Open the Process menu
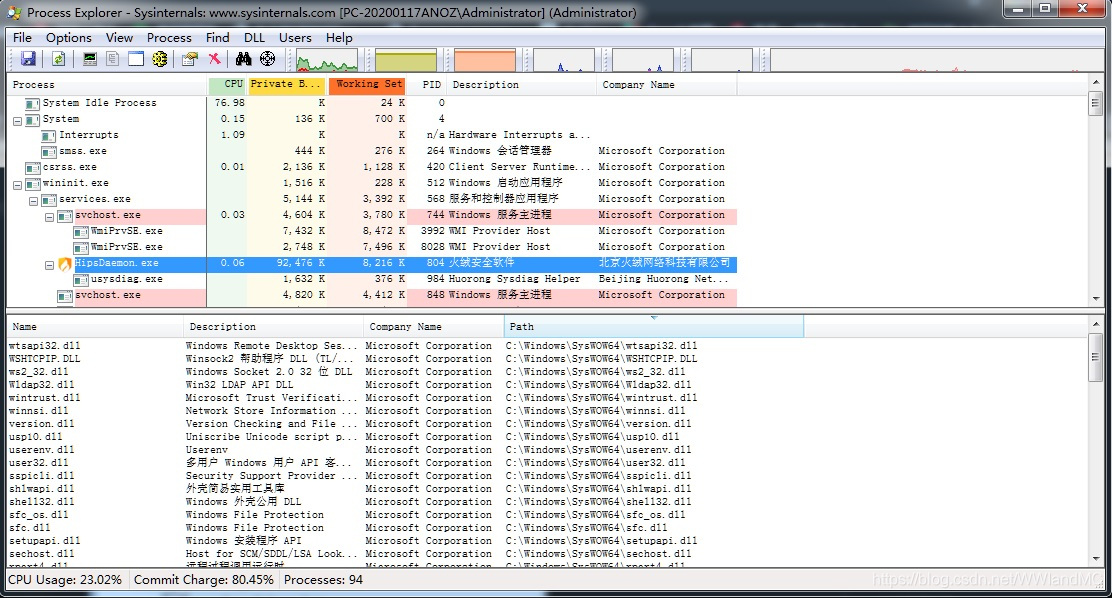This screenshot has width=1112, height=598. tap(169, 38)
